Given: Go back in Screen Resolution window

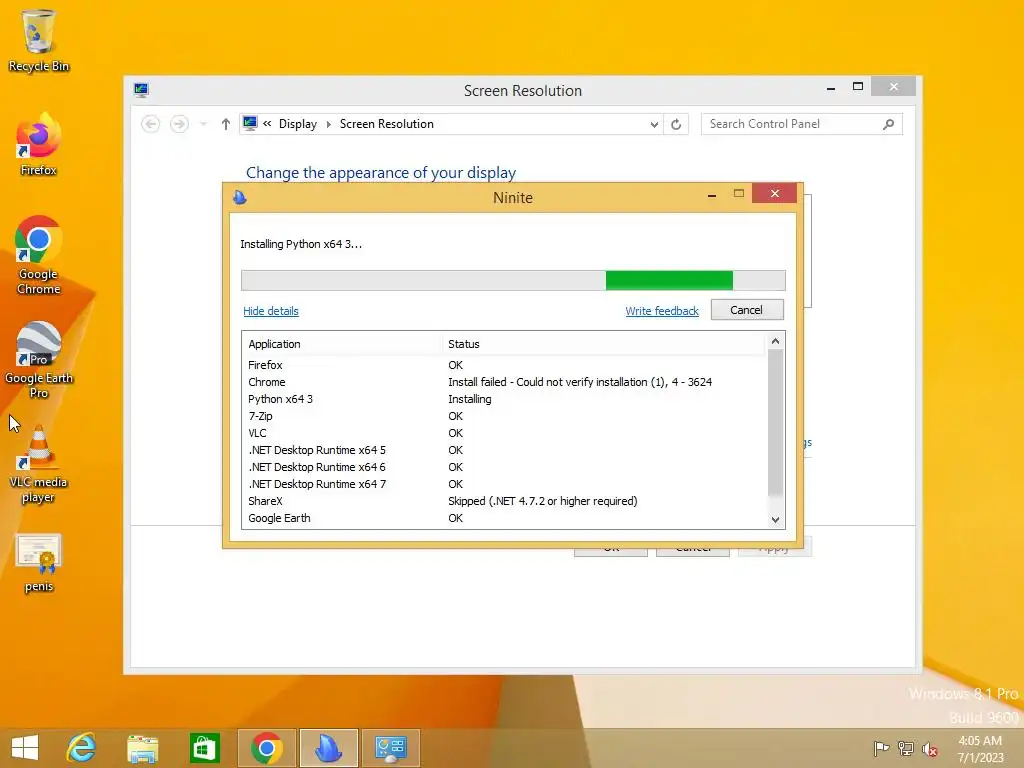Looking at the screenshot, I should 151,124.
